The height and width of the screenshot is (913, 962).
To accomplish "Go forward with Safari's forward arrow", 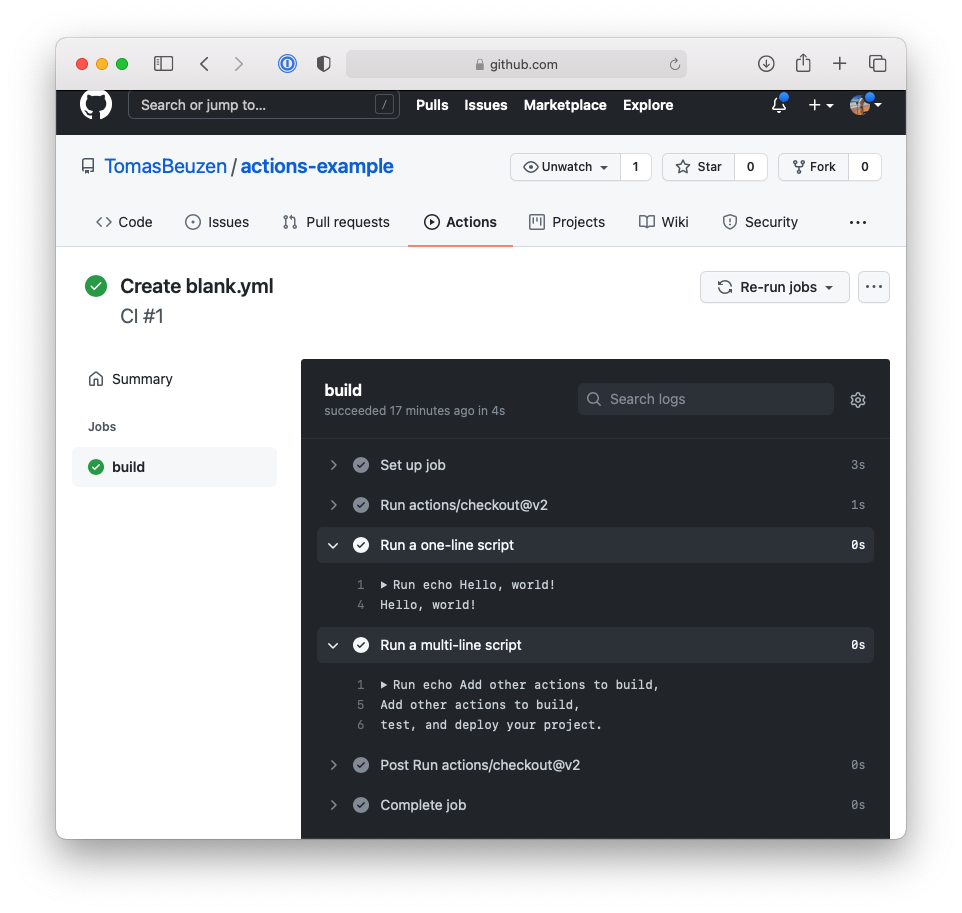I will [x=239, y=64].
